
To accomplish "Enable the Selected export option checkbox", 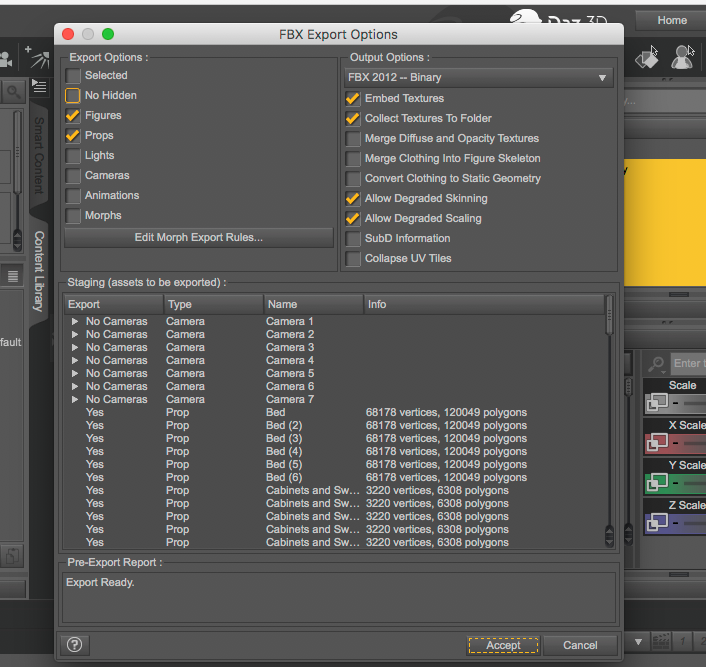I will pyautogui.click(x=73, y=76).
